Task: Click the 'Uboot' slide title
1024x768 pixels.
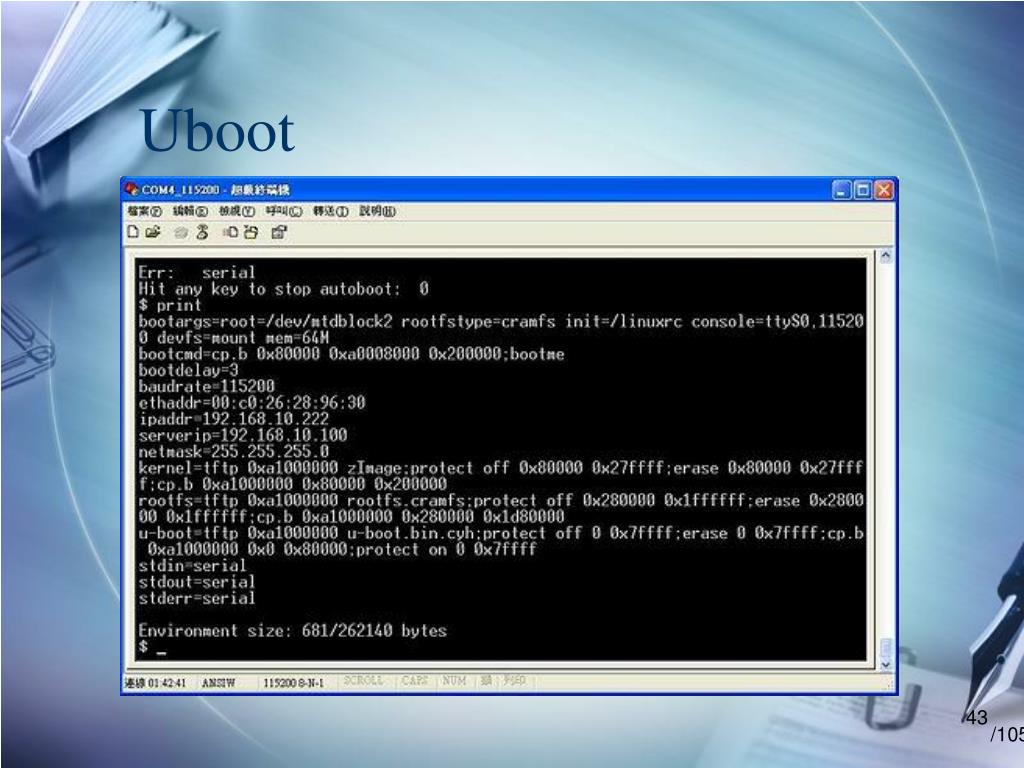Action: [217, 130]
